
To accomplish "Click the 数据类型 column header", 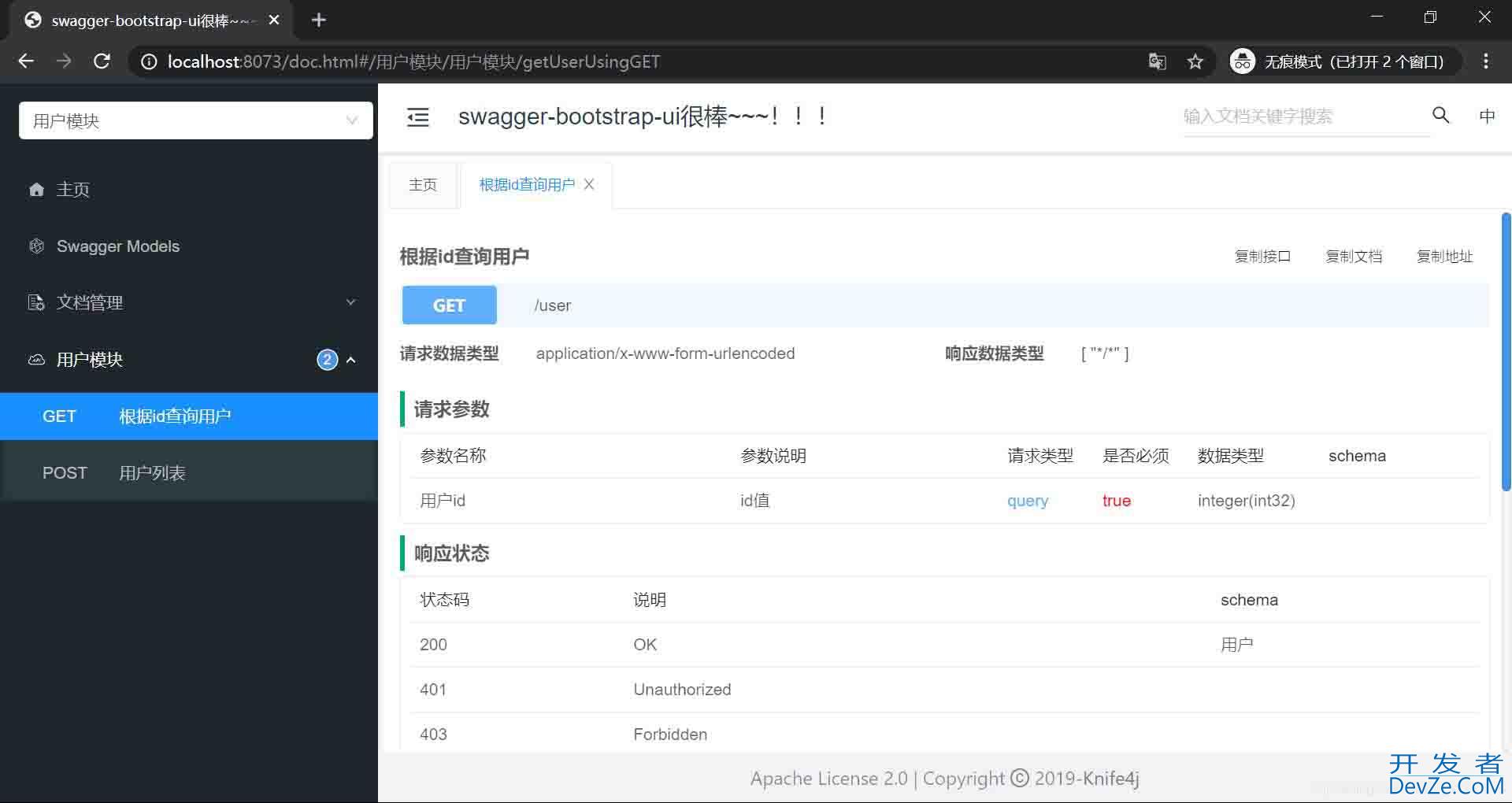I will pyautogui.click(x=1230, y=456).
